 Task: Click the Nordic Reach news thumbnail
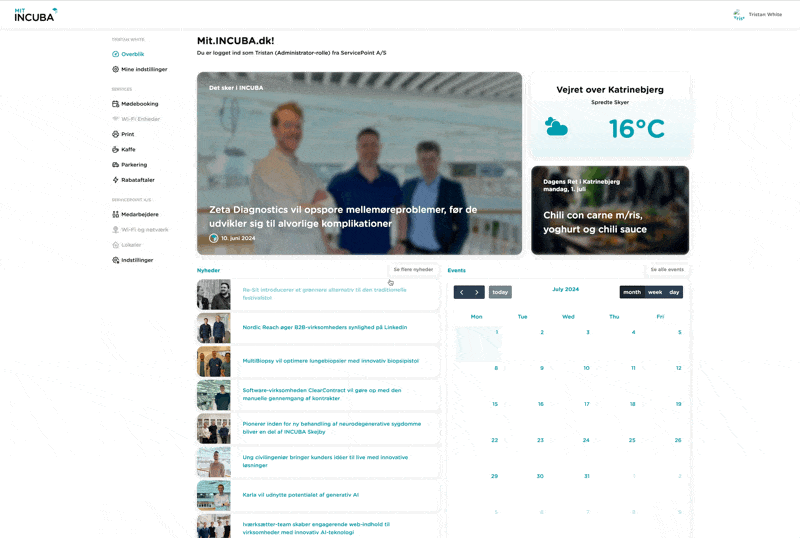click(x=214, y=328)
